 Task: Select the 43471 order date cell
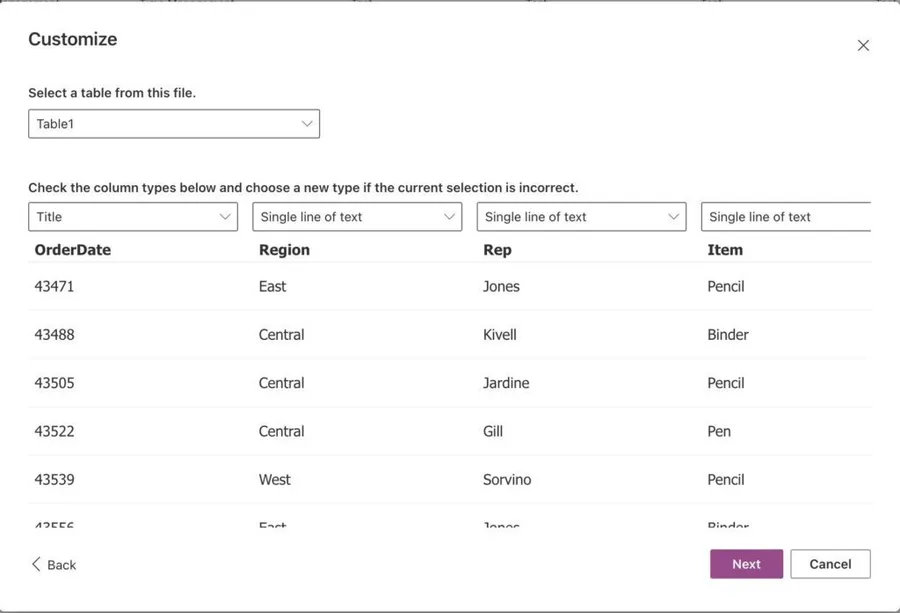click(x=54, y=286)
